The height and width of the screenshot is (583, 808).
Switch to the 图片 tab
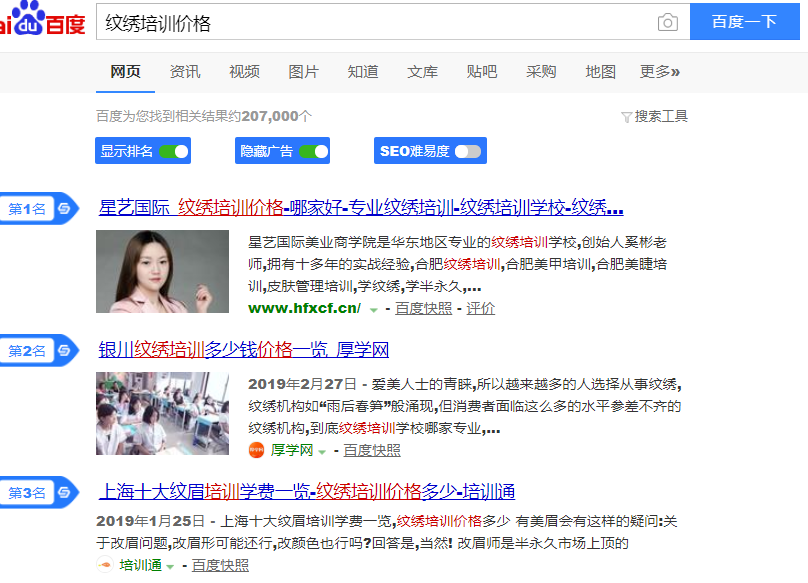point(304,72)
